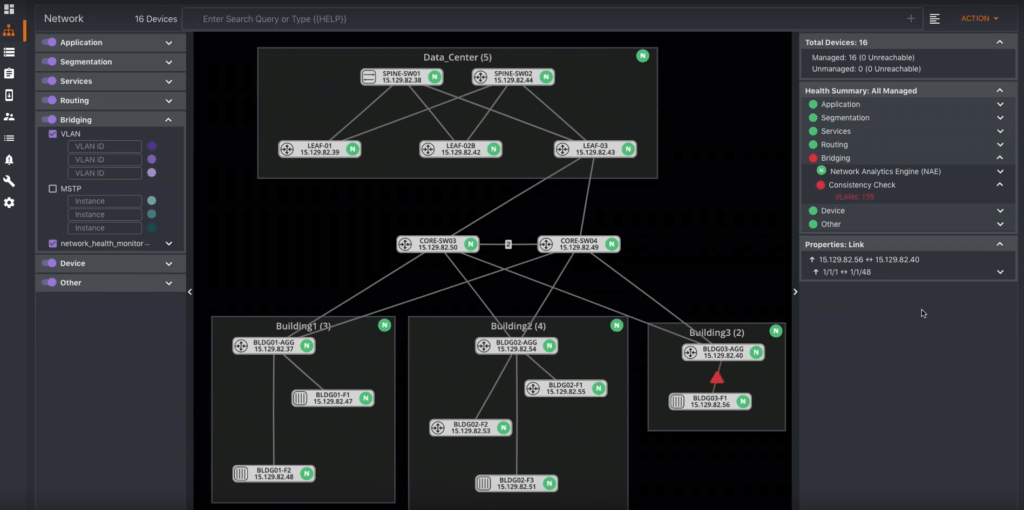Expand the Application filter section
This screenshot has width=1024, height=510.
point(169,42)
